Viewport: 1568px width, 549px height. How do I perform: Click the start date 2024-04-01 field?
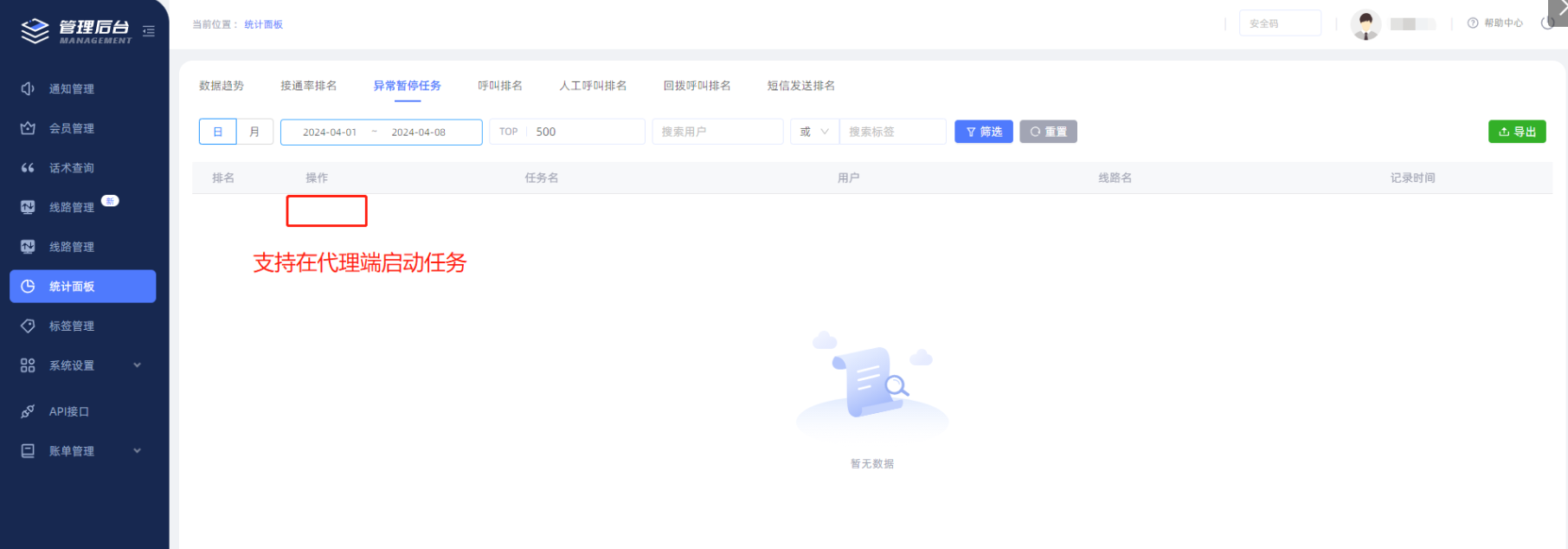[x=330, y=132]
